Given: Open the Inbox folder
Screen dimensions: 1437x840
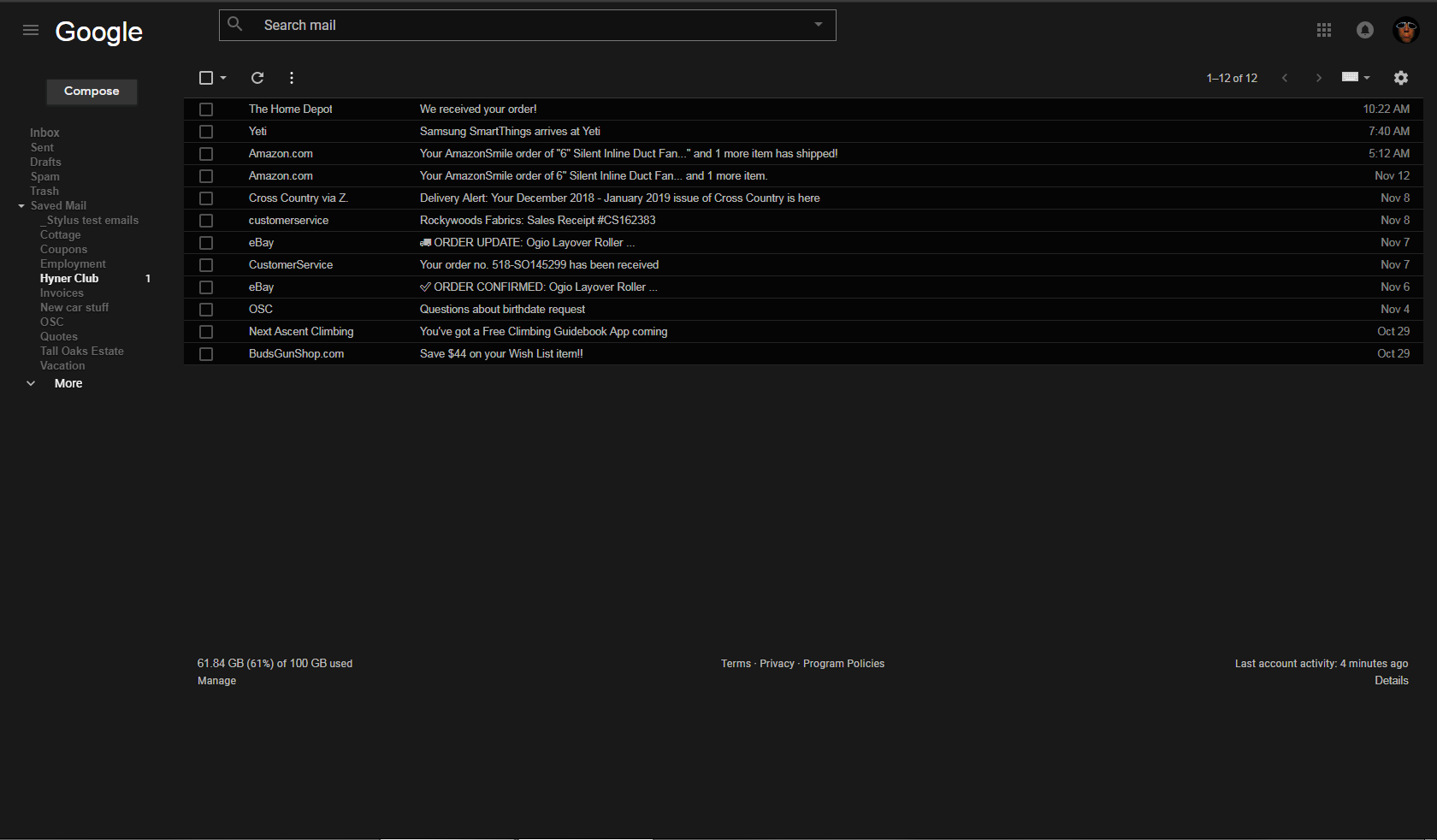Looking at the screenshot, I should coord(44,133).
